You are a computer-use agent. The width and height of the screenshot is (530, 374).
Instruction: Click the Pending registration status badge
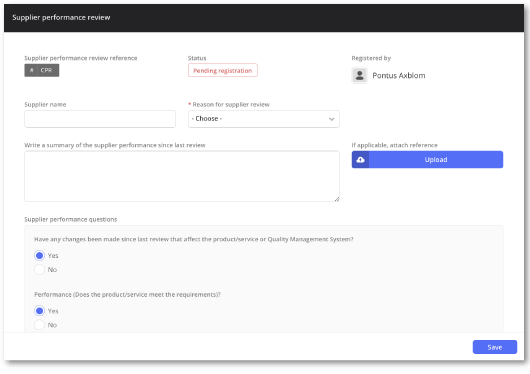[223, 70]
